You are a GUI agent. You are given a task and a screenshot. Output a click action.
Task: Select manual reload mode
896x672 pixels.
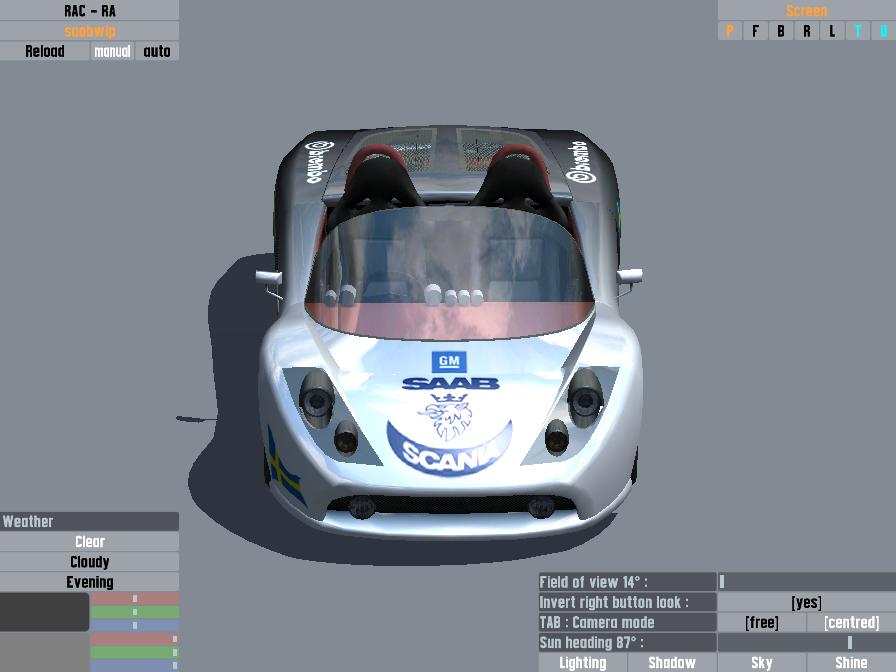(112, 51)
